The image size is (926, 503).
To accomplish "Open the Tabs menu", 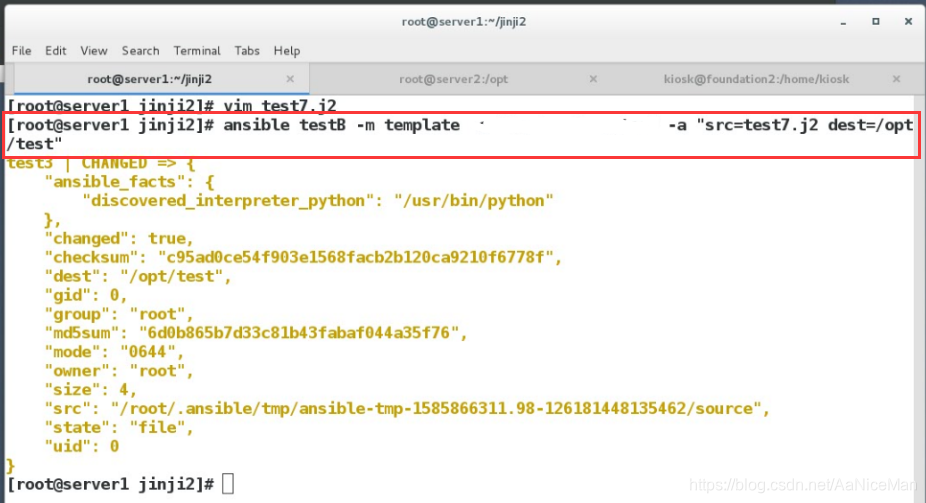I will (x=247, y=51).
